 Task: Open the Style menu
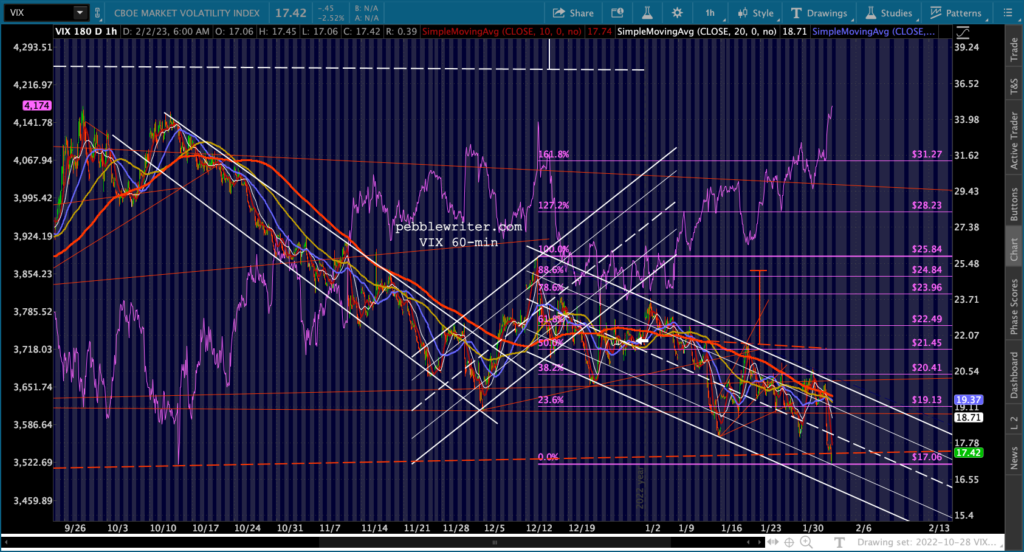tap(756, 12)
